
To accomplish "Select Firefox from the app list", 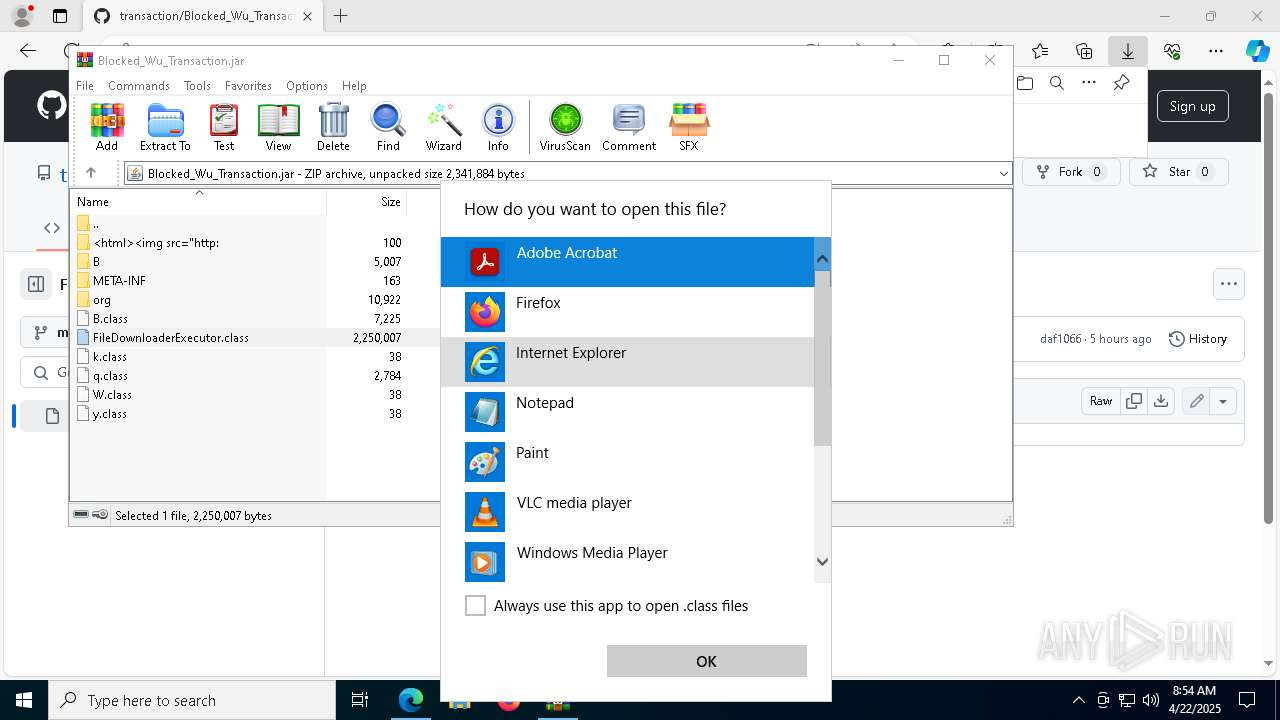I will [x=628, y=312].
